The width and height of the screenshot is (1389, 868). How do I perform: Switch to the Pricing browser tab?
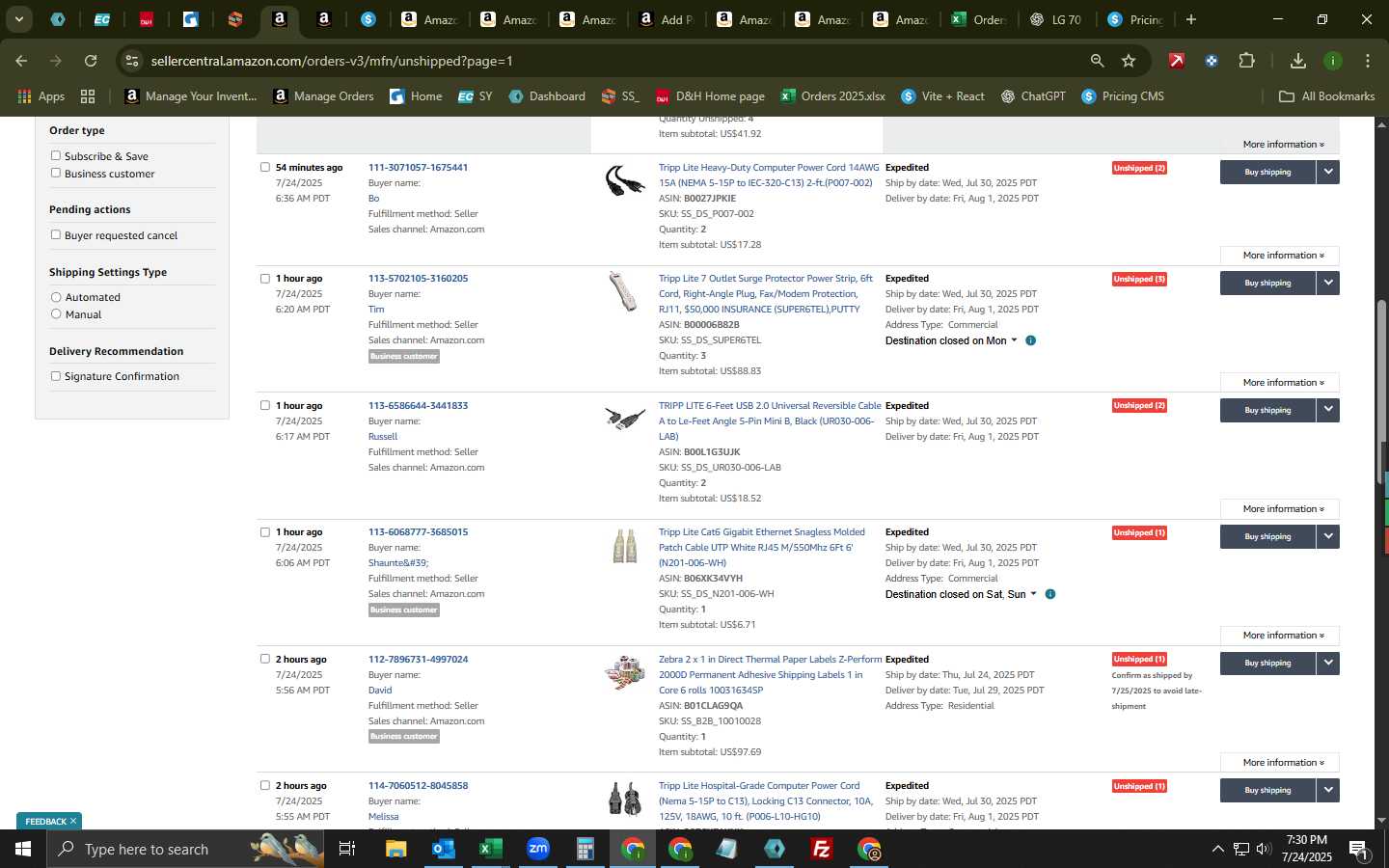[x=1135, y=19]
